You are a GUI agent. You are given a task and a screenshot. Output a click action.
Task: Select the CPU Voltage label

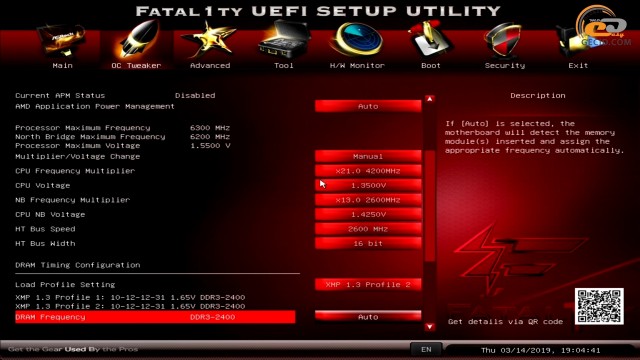click(42, 185)
